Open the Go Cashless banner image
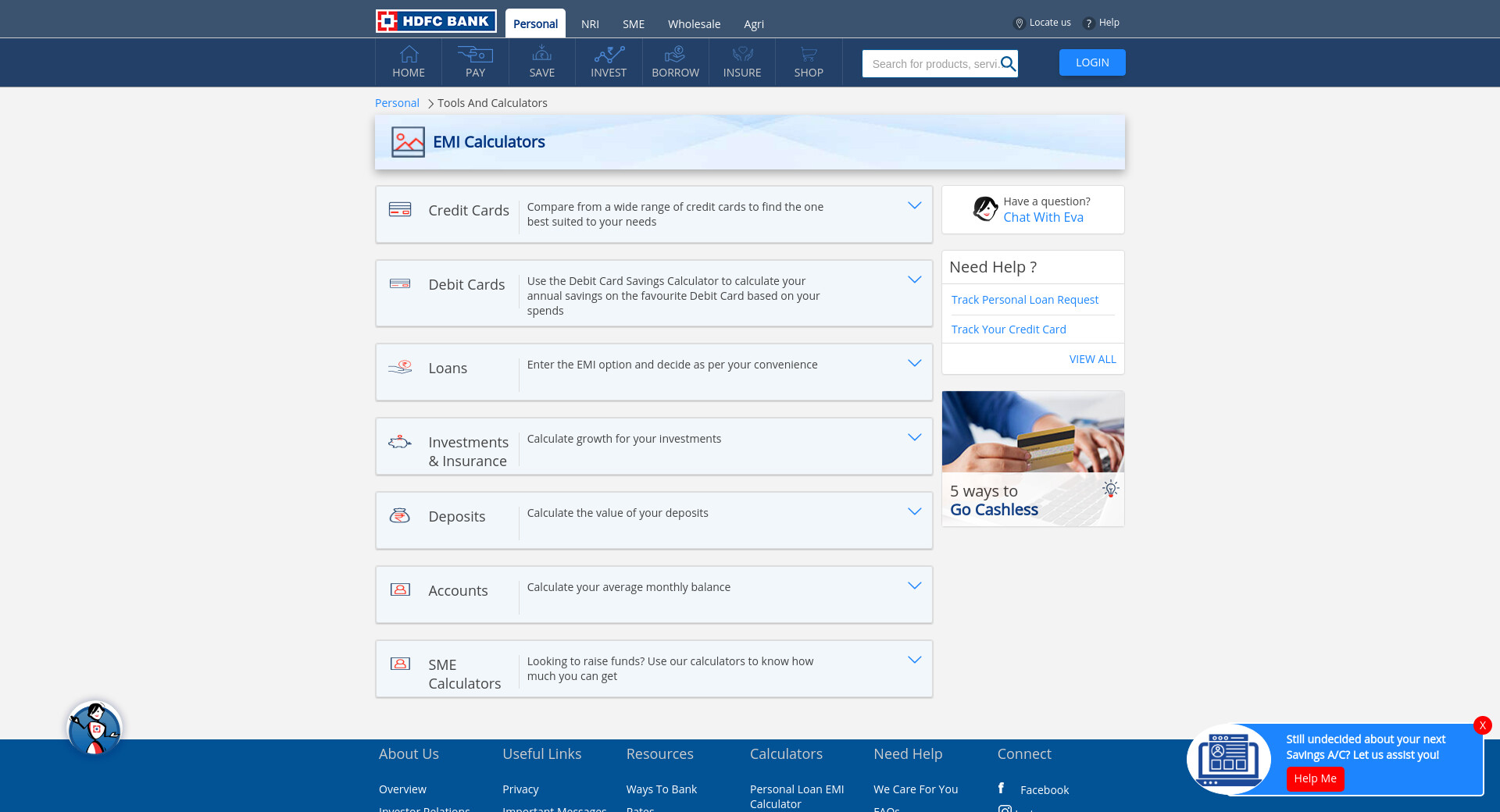 [1033, 458]
